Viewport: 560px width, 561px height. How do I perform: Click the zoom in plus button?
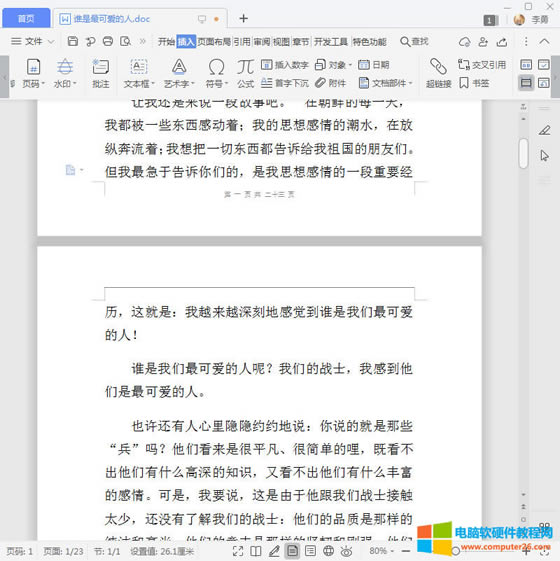[526, 551]
